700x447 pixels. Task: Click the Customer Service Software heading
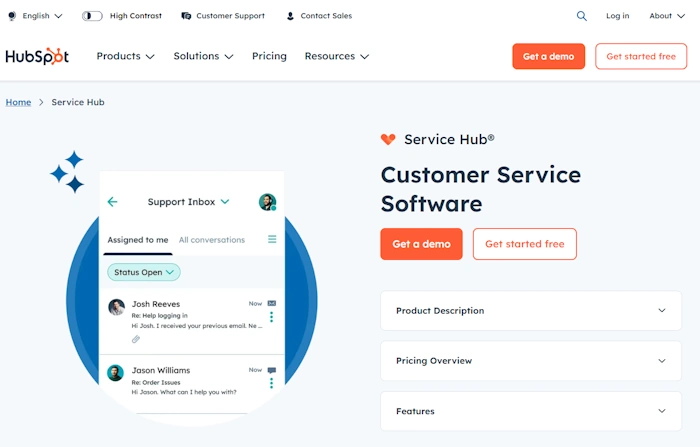[x=481, y=189]
